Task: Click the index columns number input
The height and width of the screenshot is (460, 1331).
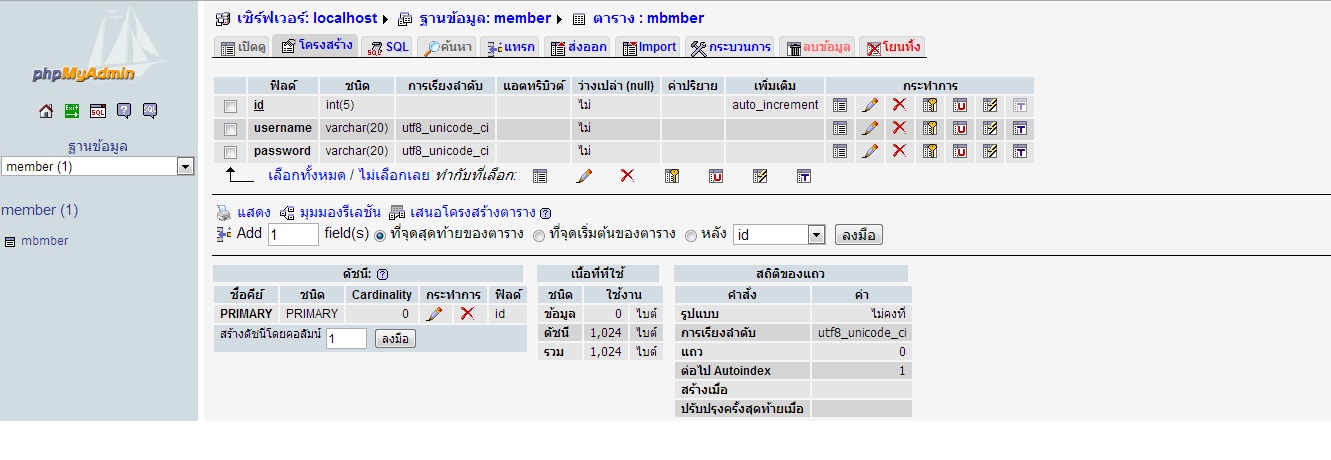Action: 347,339
